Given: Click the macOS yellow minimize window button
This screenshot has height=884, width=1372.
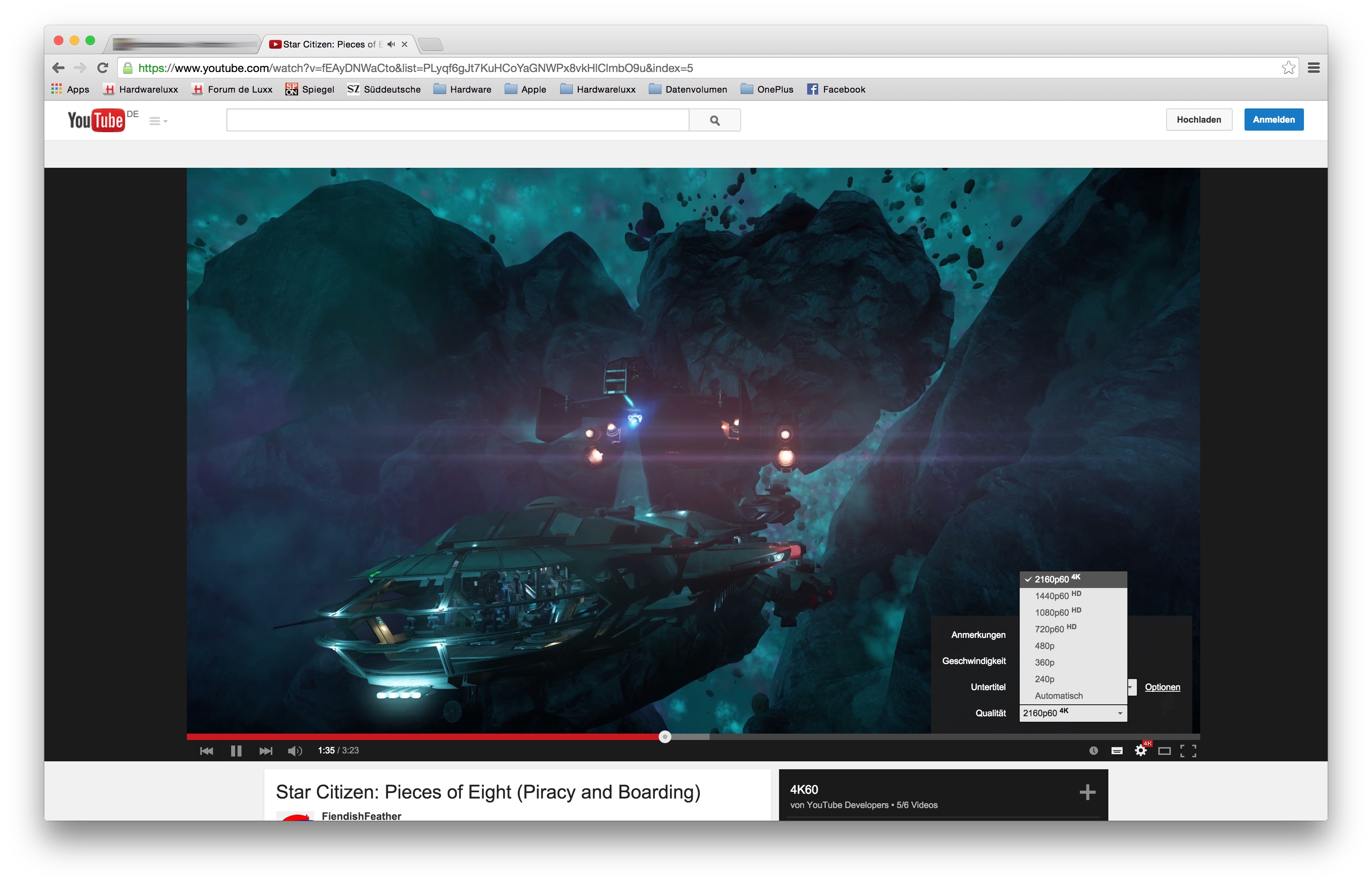Looking at the screenshot, I should pyautogui.click(x=74, y=40).
